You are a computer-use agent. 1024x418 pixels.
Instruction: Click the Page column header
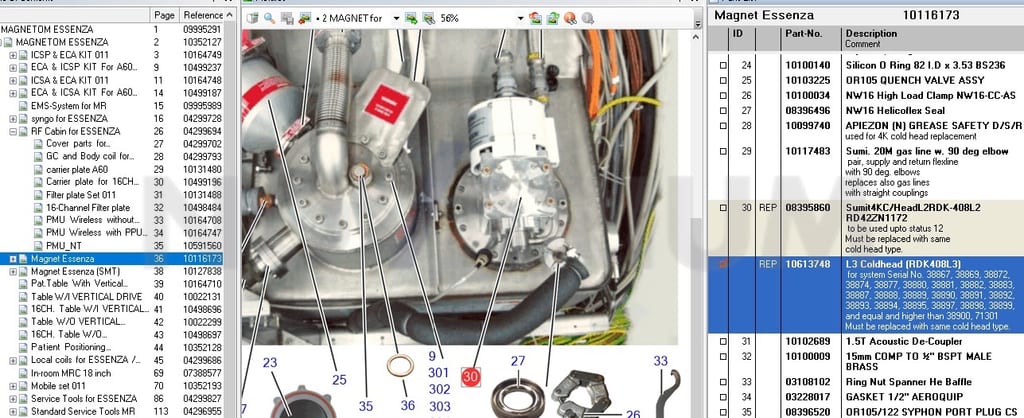[164, 14]
